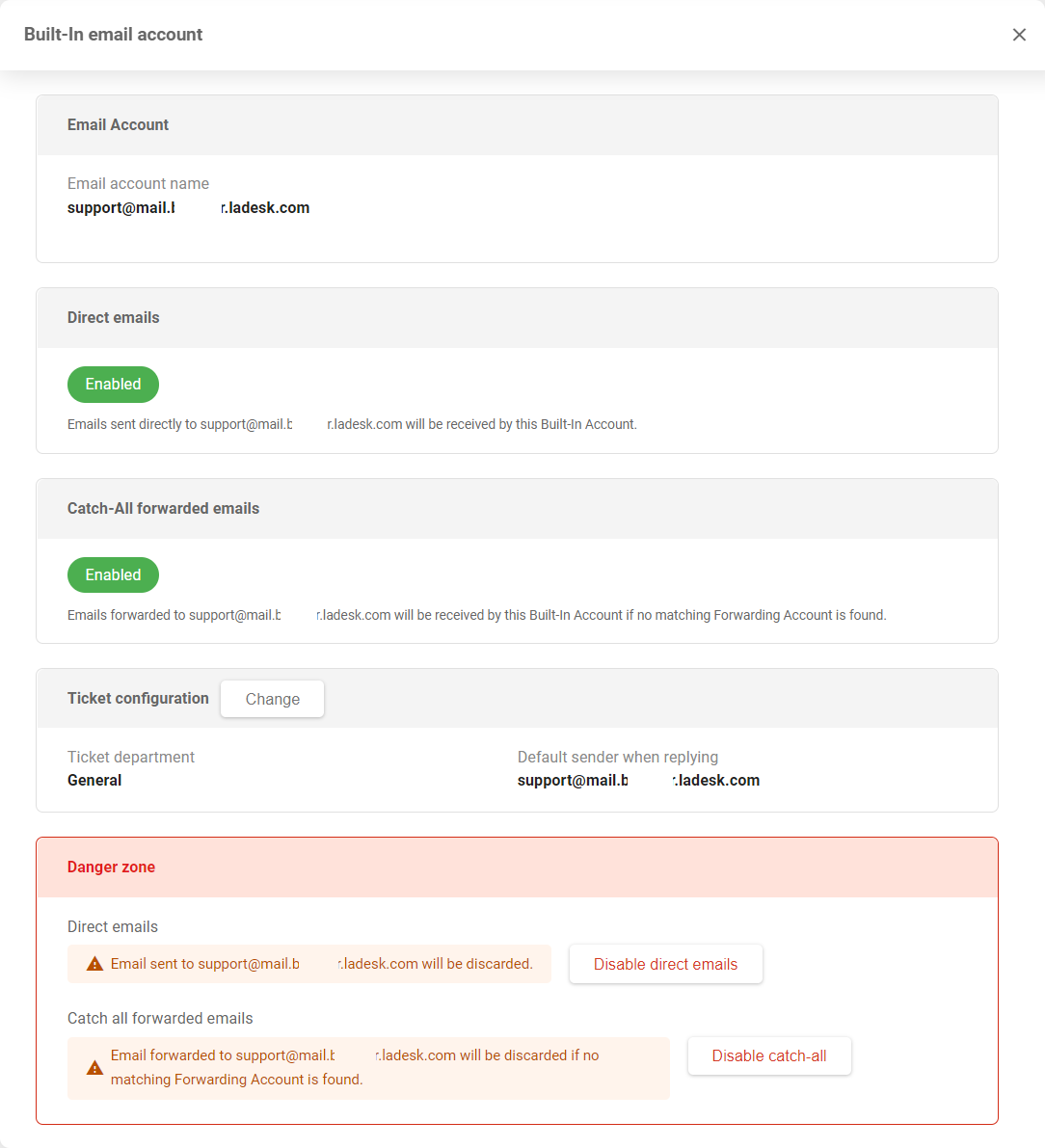Viewport: 1045px width, 1148px height.
Task: Click the Email Account section header
Action: (118, 125)
